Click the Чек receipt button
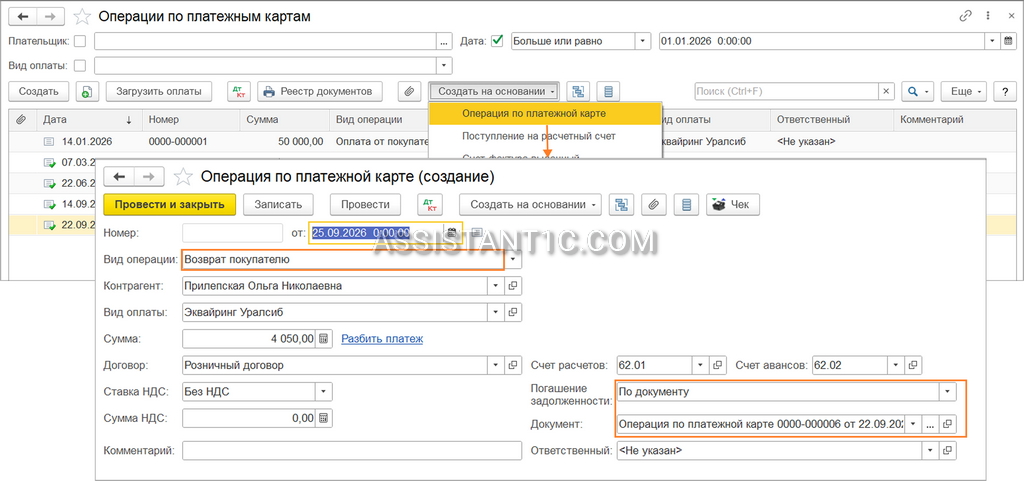1024x481 pixels. pos(732,204)
